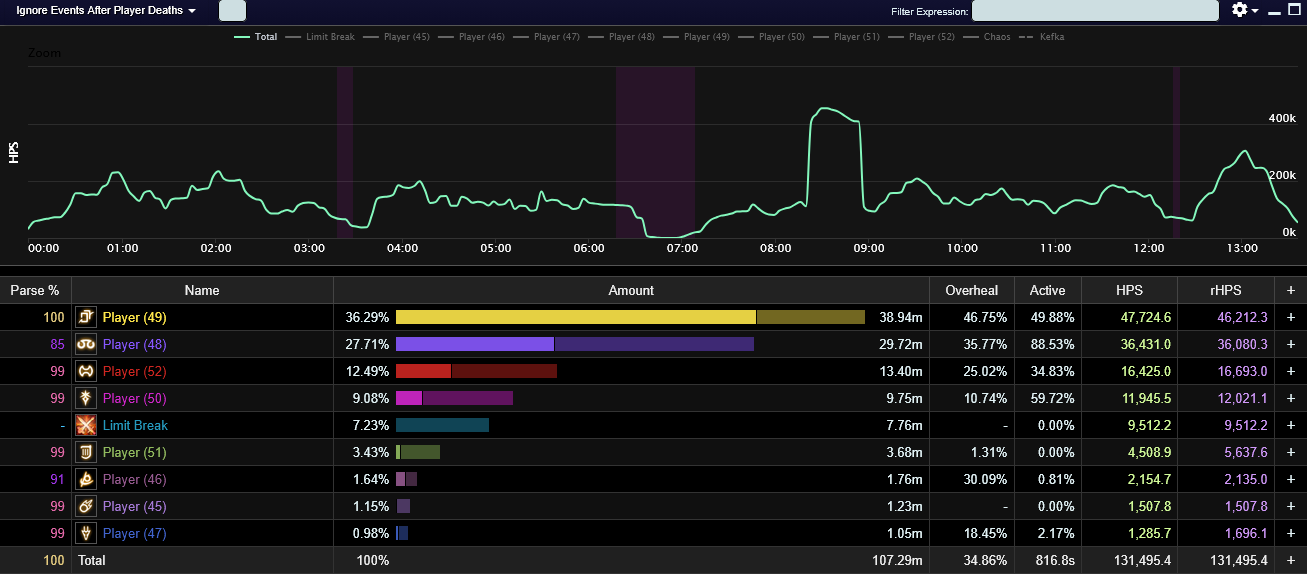Show the Kefka series in the legend
This screenshot has width=1307, height=574.
pos(1041,37)
